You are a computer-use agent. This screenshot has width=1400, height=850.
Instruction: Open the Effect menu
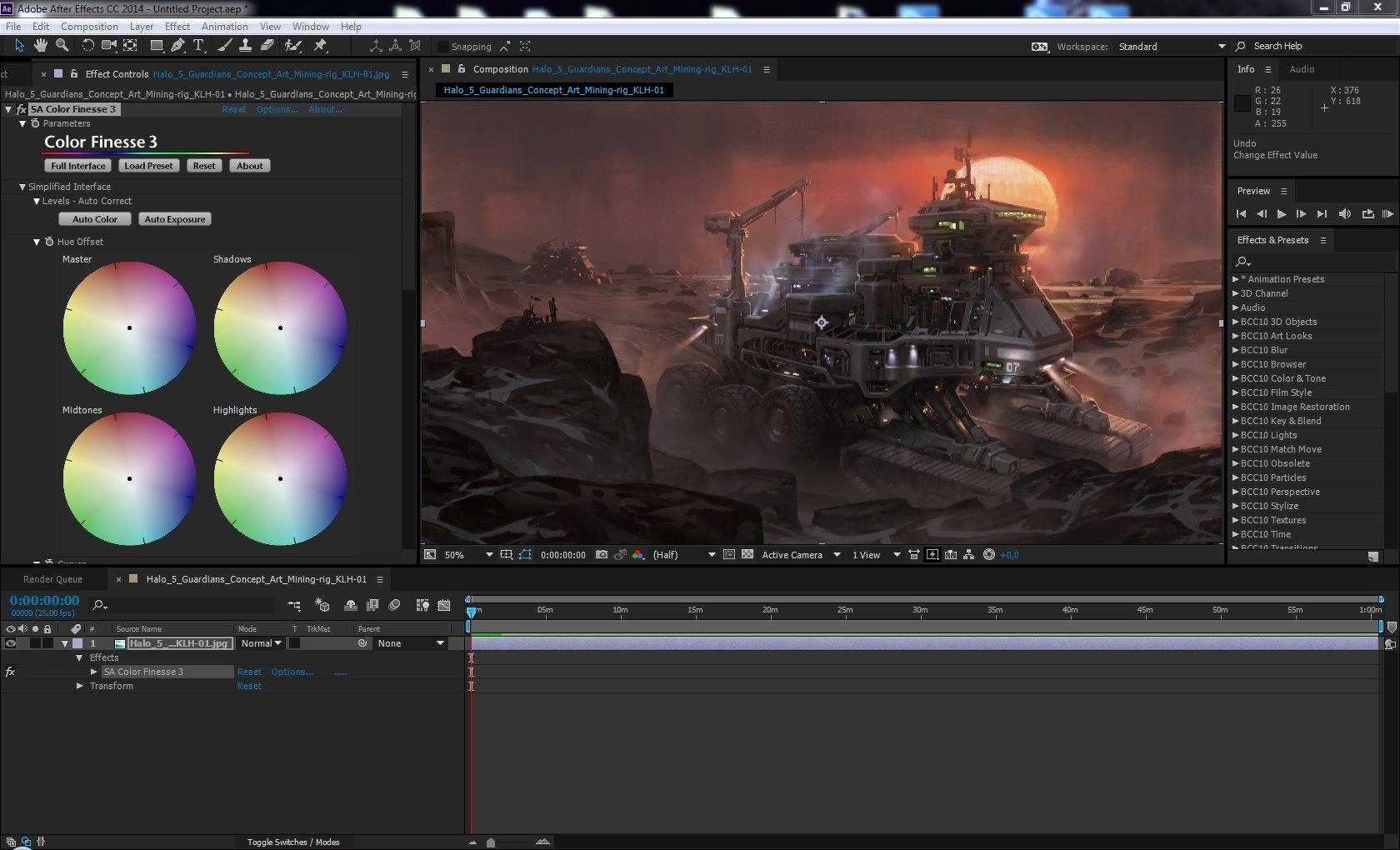click(x=177, y=27)
